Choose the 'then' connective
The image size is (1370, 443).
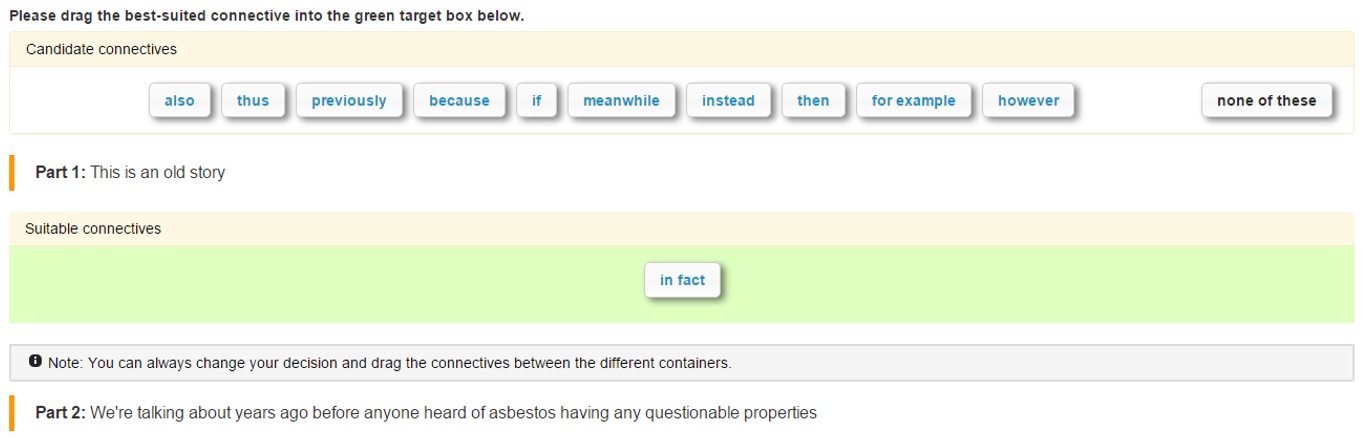click(813, 101)
